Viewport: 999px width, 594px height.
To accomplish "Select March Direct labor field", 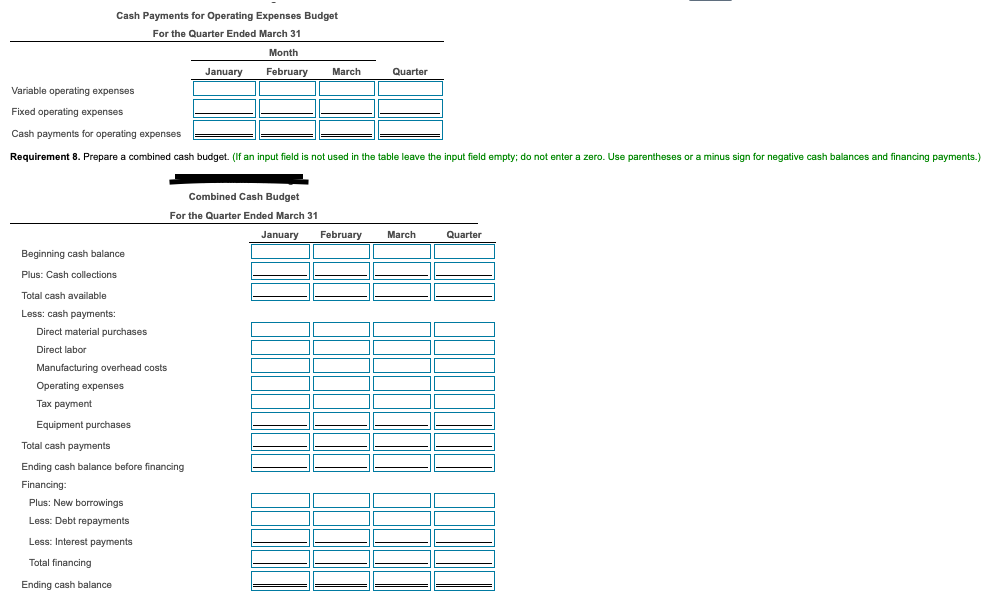I will 402,347.
